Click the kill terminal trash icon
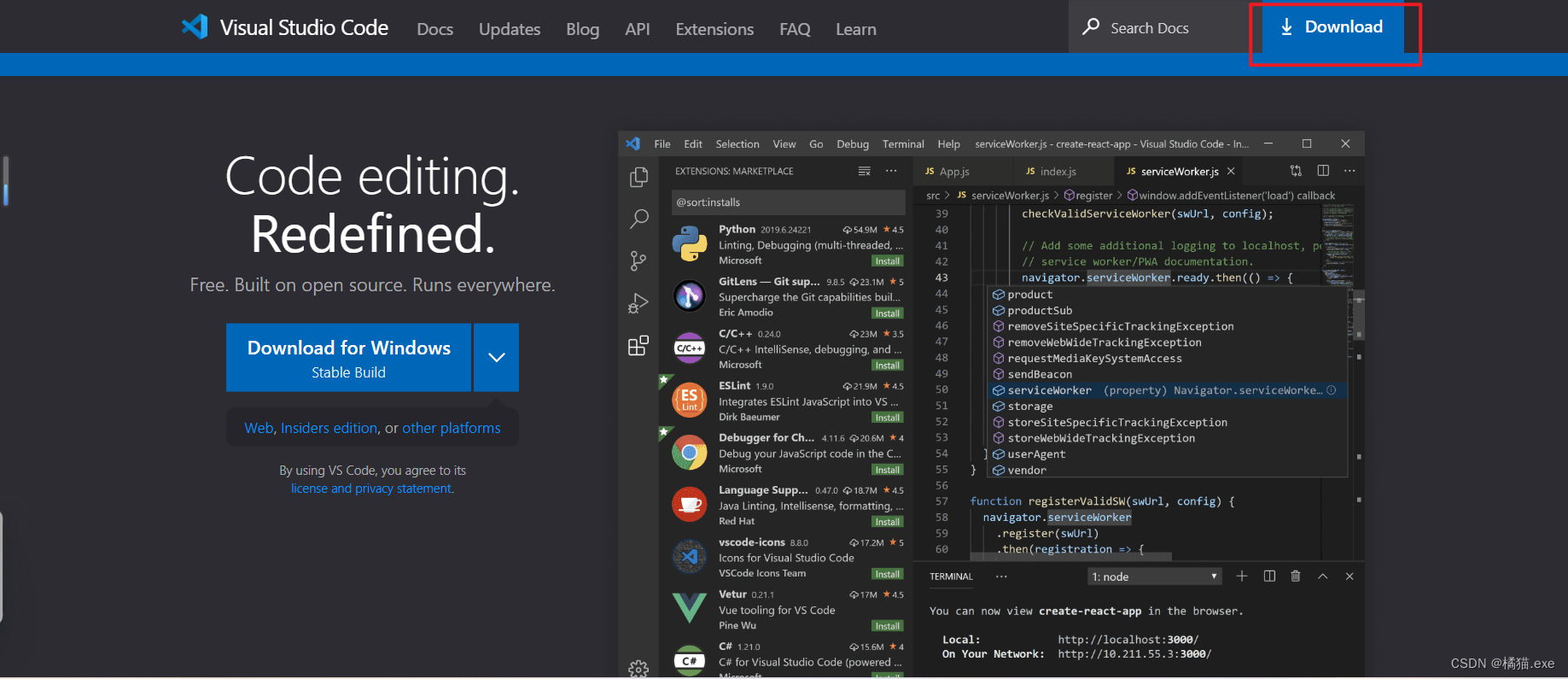The height and width of the screenshot is (679, 1568). [x=1296, y=577]
